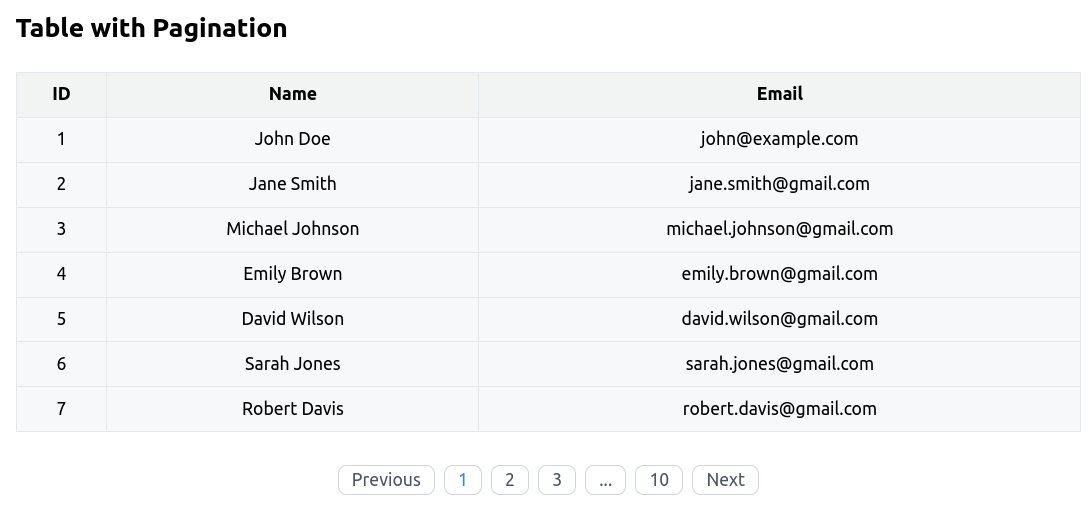Select the Name column header
Viewport: 1092px width, 506px height.
tap(292, 94)
